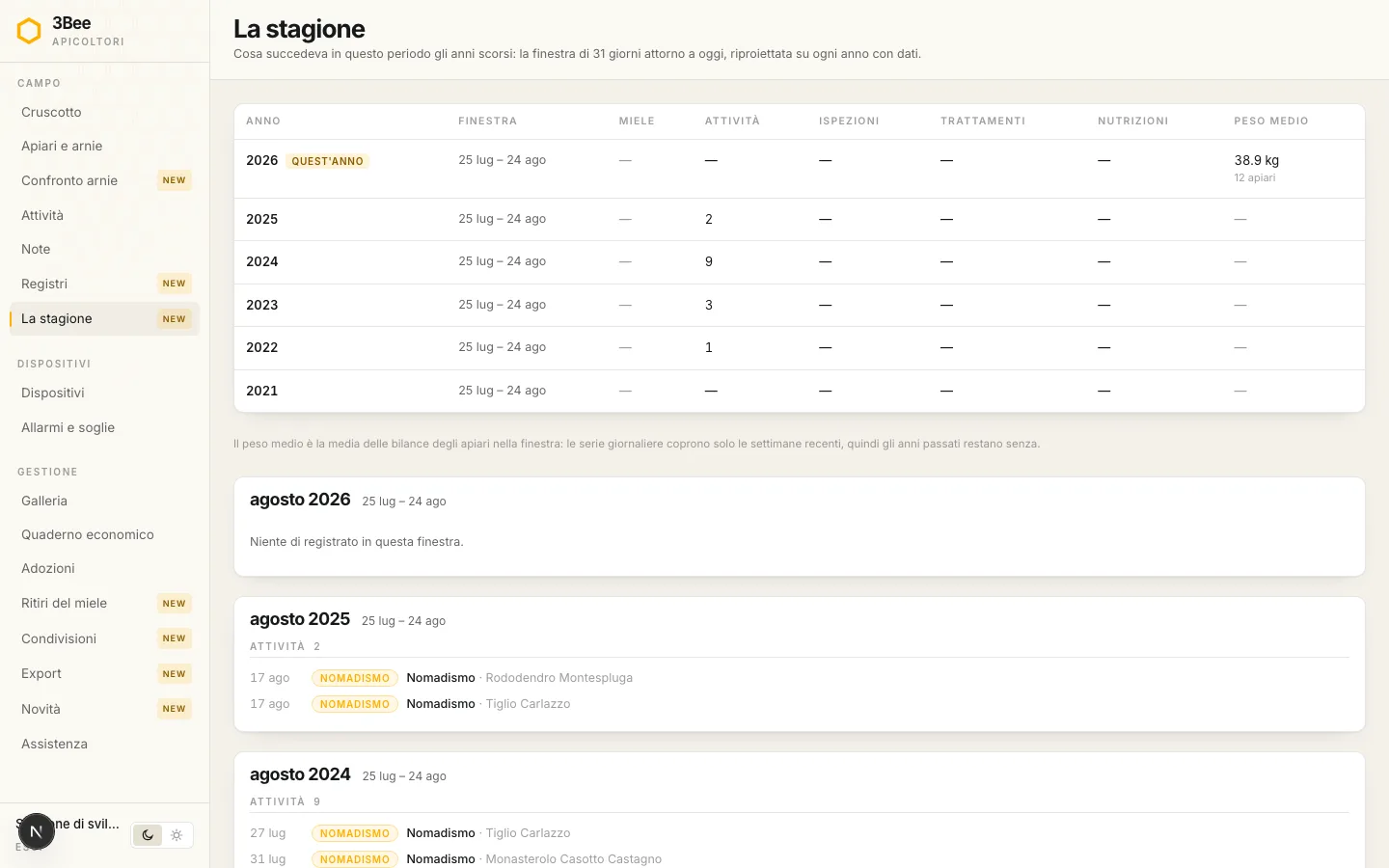Click NOMADISMO tag beside Tiglio Carlazzo, 17 ago
The height and width of the screenshot is (868, 1389).
pyautogui.click(x=355, y=704)
